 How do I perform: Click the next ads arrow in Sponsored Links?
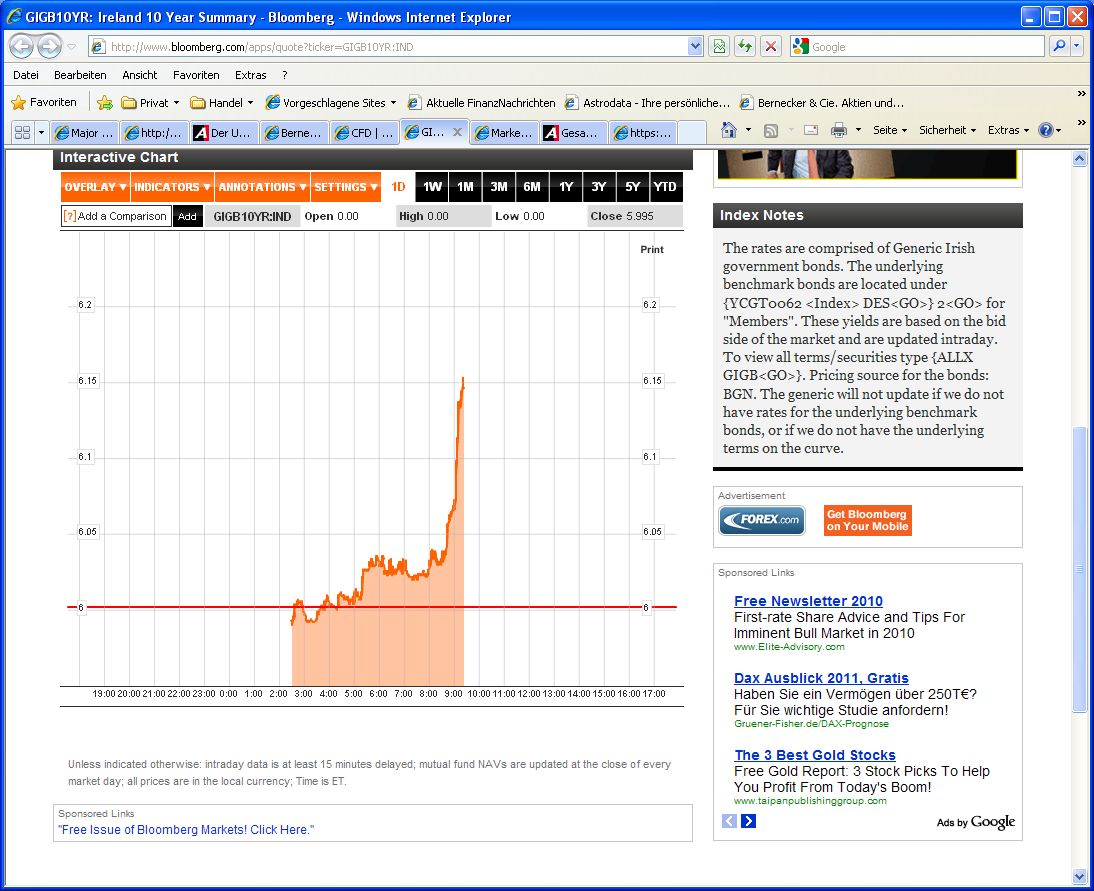pos(748,821)
